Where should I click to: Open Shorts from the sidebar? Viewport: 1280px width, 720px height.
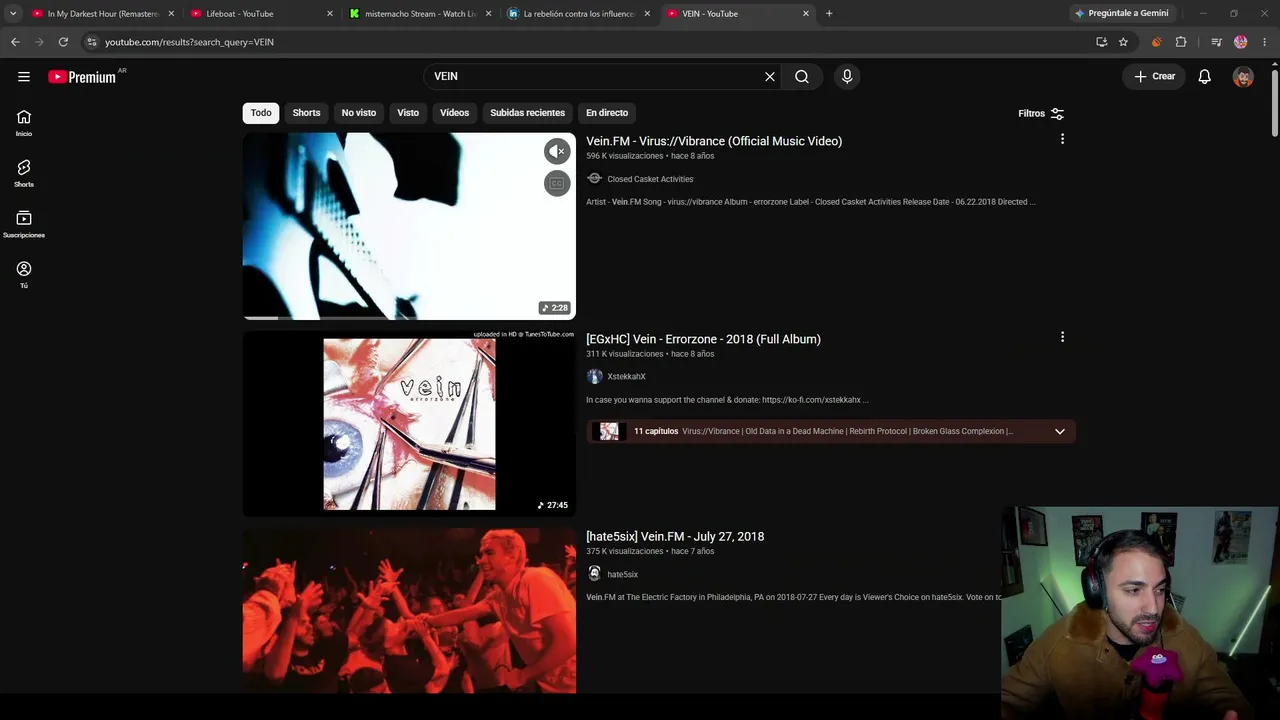24,174
